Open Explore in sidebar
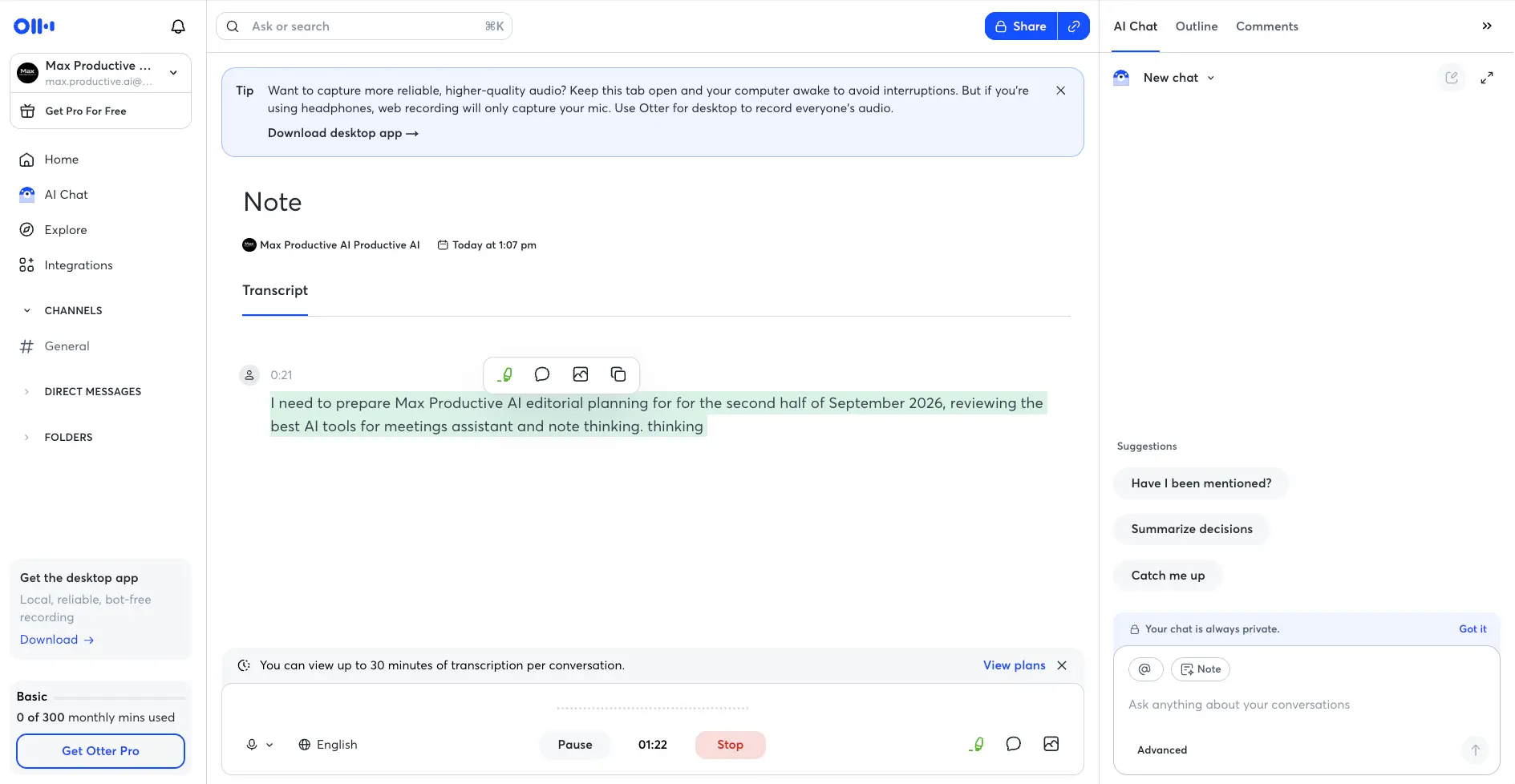 click(x=66, y=230)
